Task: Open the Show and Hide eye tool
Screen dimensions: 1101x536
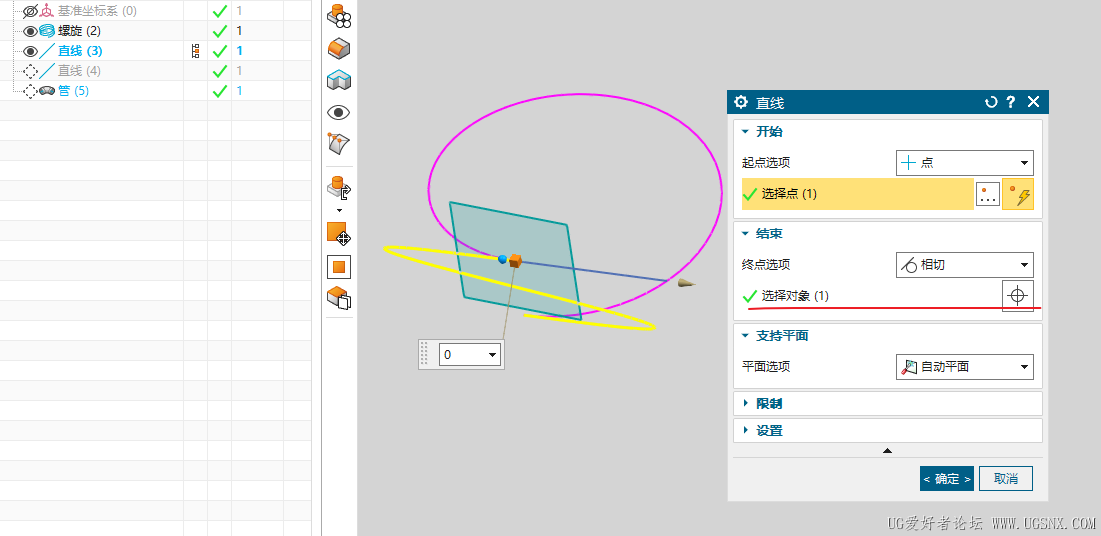Action: [x=339, y=112]
